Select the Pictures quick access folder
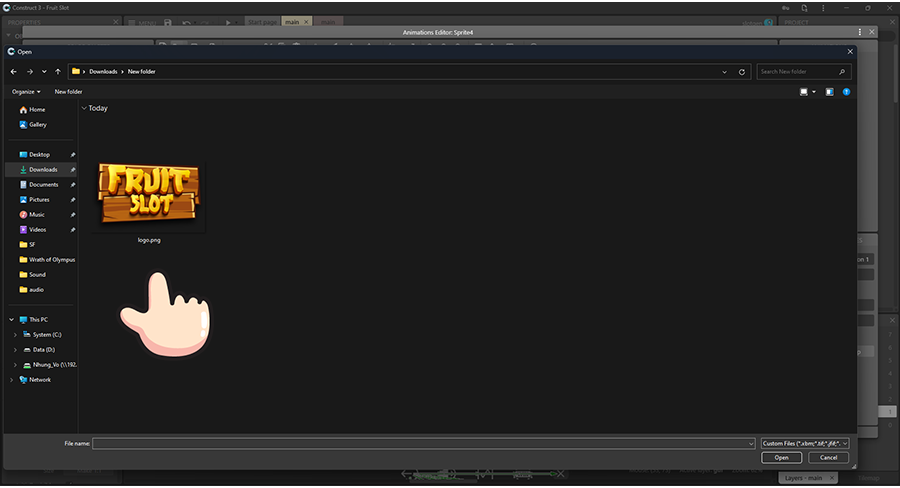The height and width of the screenshot is (488, 900). click(x=39, y=200)
